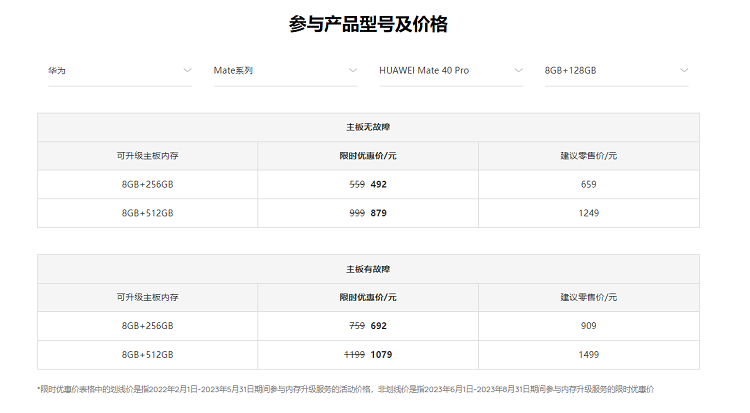
Task: Click 限时优惠价/元 column header in 主板有故障 table
Action: coord(368,298)
